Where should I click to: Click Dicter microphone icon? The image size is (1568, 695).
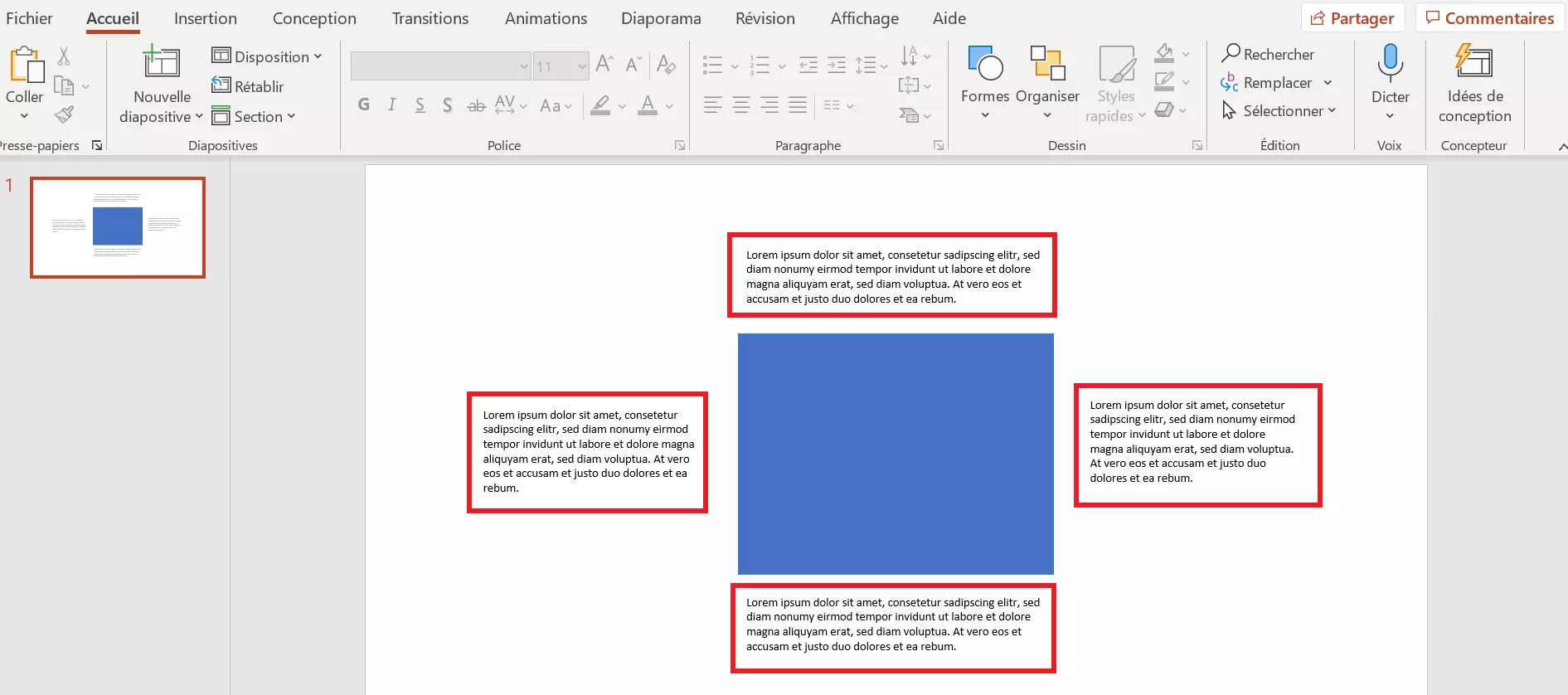(x=1391, y=63)
